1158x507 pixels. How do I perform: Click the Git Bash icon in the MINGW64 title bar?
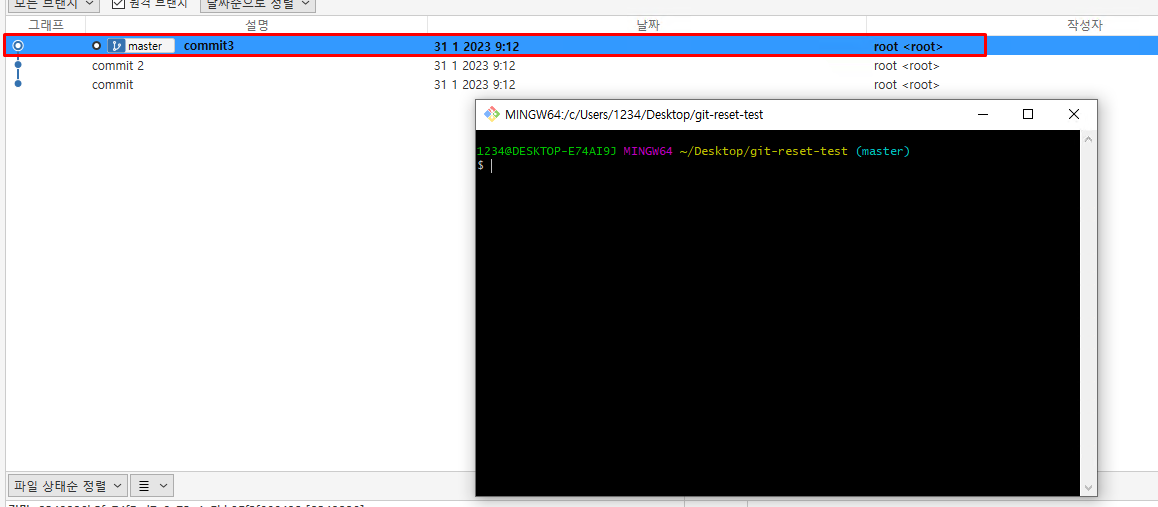click(491, 114)
